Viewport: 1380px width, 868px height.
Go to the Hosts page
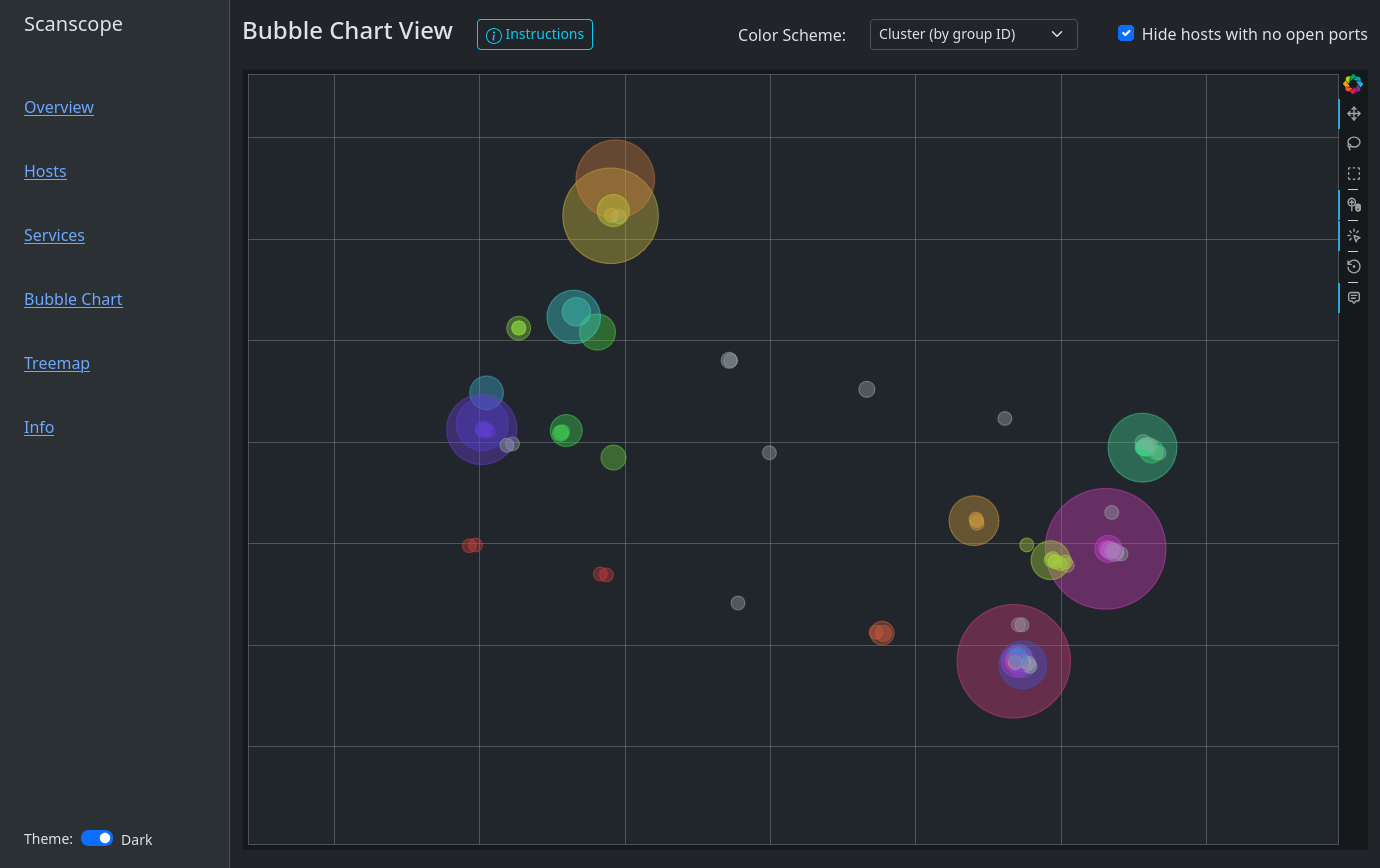[45, 171]
